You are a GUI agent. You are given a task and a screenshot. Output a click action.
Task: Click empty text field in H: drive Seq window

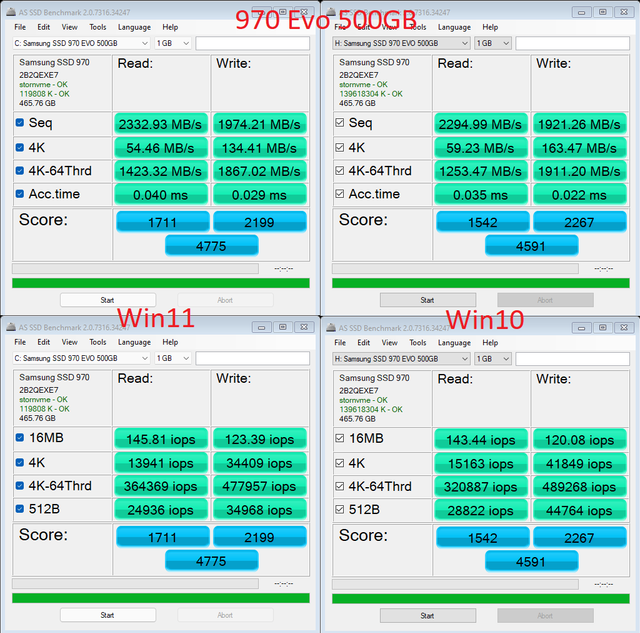[572, 43]
